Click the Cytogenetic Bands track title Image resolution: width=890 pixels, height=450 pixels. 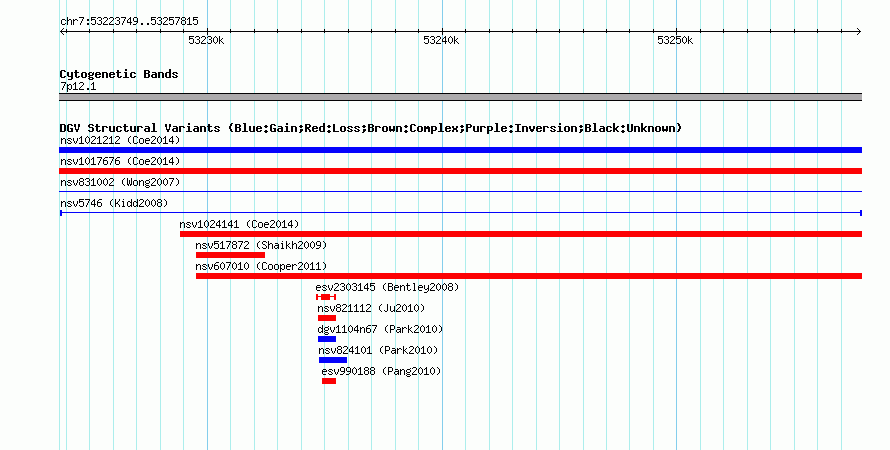coord(119,74)
